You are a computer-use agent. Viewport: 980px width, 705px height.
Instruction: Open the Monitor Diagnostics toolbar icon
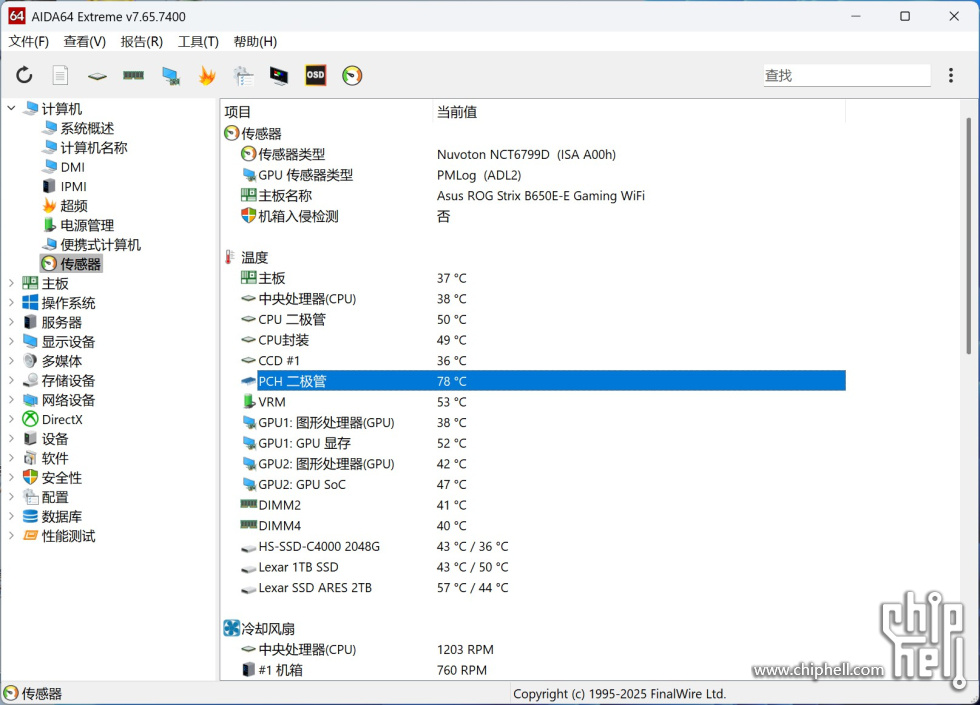click(x=279, y=76)
